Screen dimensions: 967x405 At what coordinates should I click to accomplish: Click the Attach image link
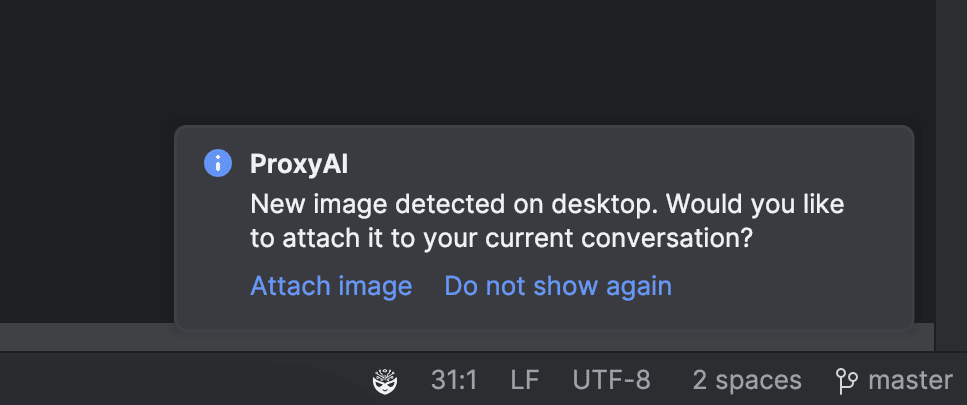[331, 286]
